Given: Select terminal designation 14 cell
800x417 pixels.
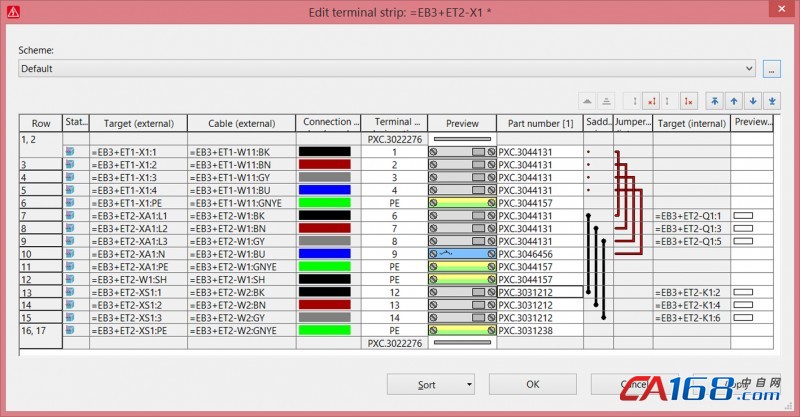Looking at the screenshot, I should [394, 317].
